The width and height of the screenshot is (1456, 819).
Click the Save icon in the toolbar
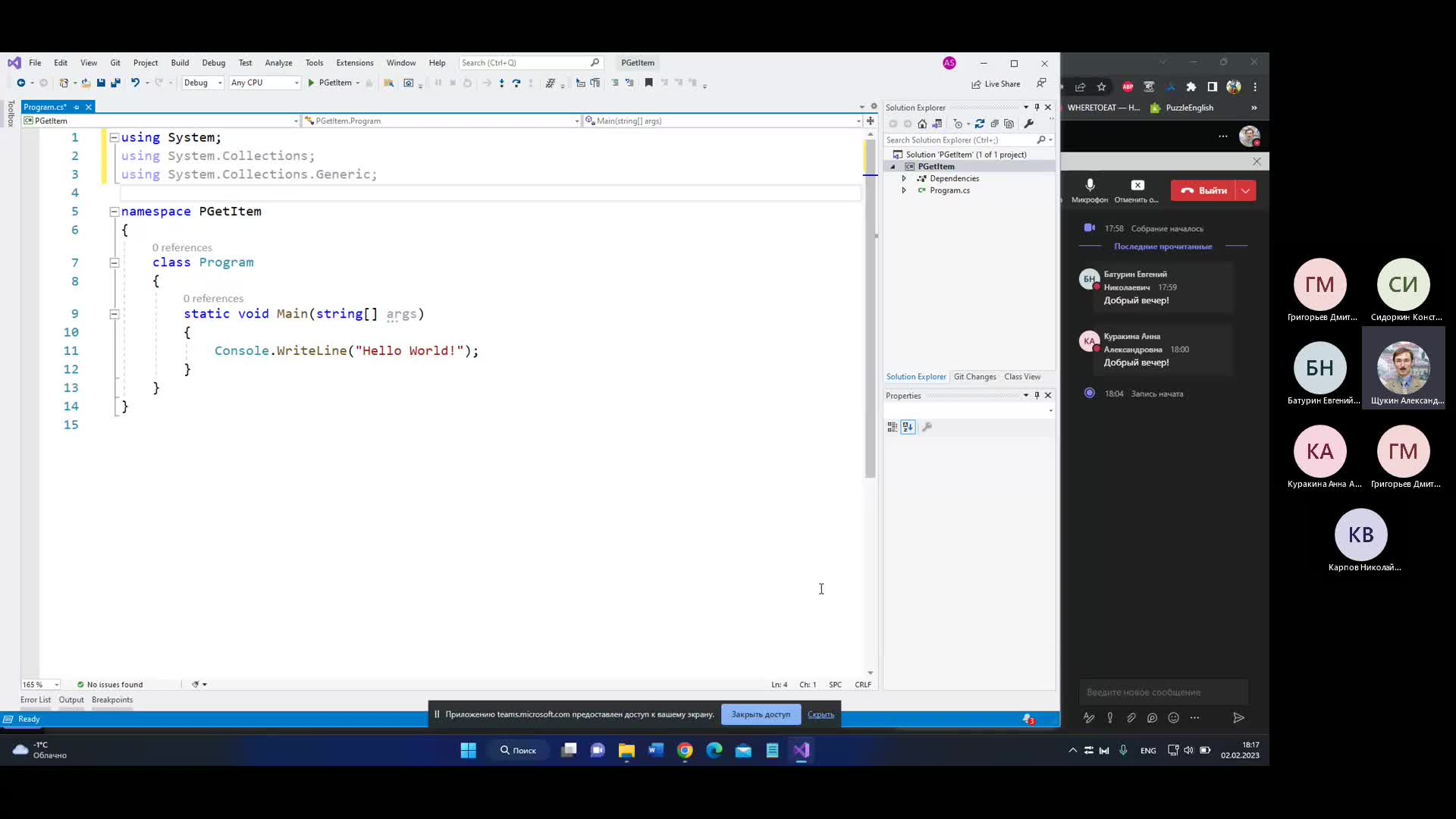click(101, 83)
